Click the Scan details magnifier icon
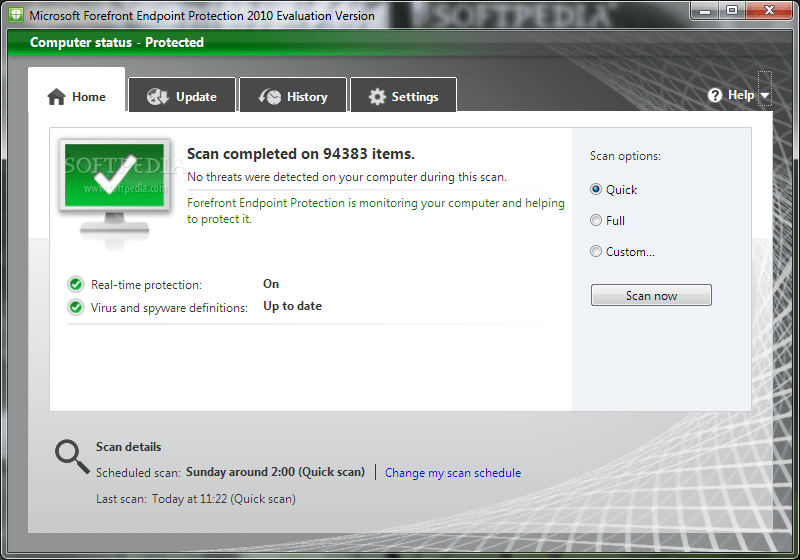Viewport: 800px width, 560px height. point(72,456)
